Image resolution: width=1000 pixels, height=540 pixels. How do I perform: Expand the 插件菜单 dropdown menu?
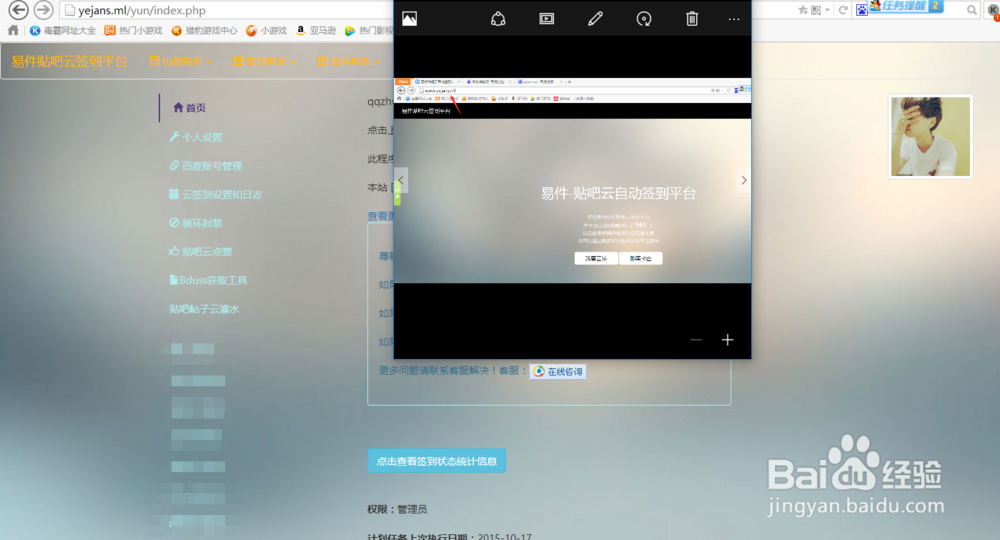[348, 61]
